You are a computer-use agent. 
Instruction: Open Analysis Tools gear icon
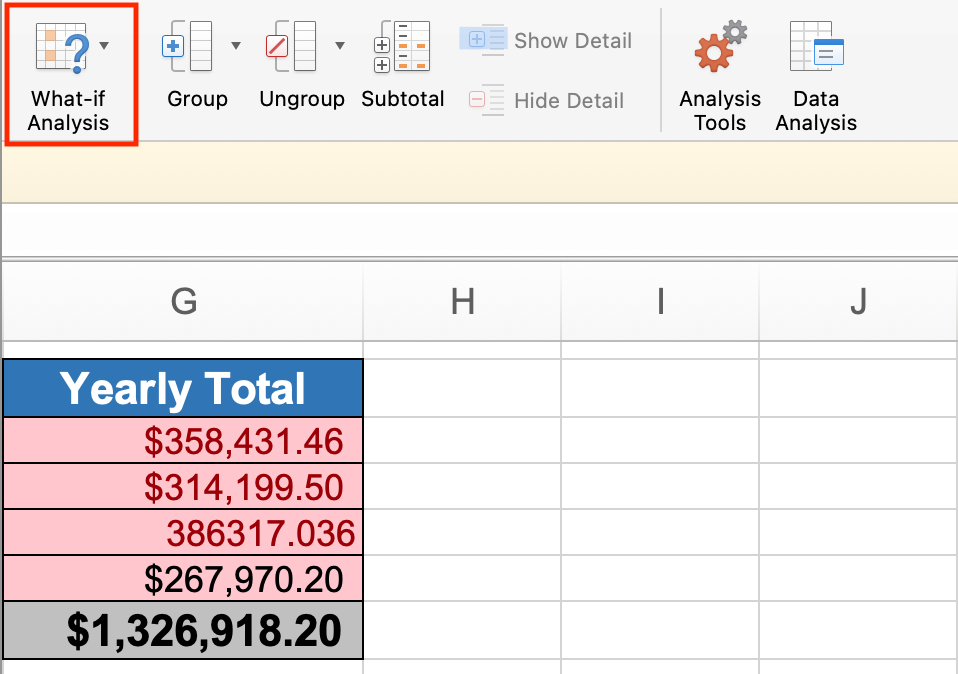[721, 46]
